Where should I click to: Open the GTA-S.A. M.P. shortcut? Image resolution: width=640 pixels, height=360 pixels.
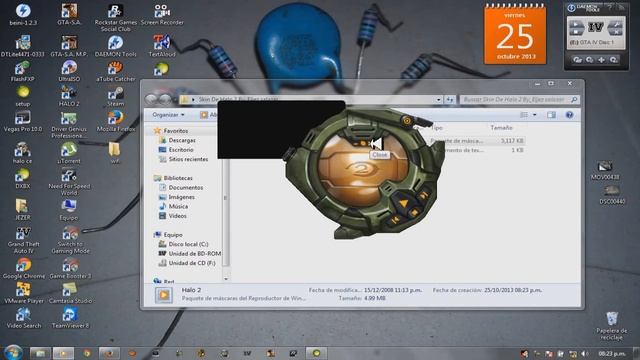click(69, 46)
